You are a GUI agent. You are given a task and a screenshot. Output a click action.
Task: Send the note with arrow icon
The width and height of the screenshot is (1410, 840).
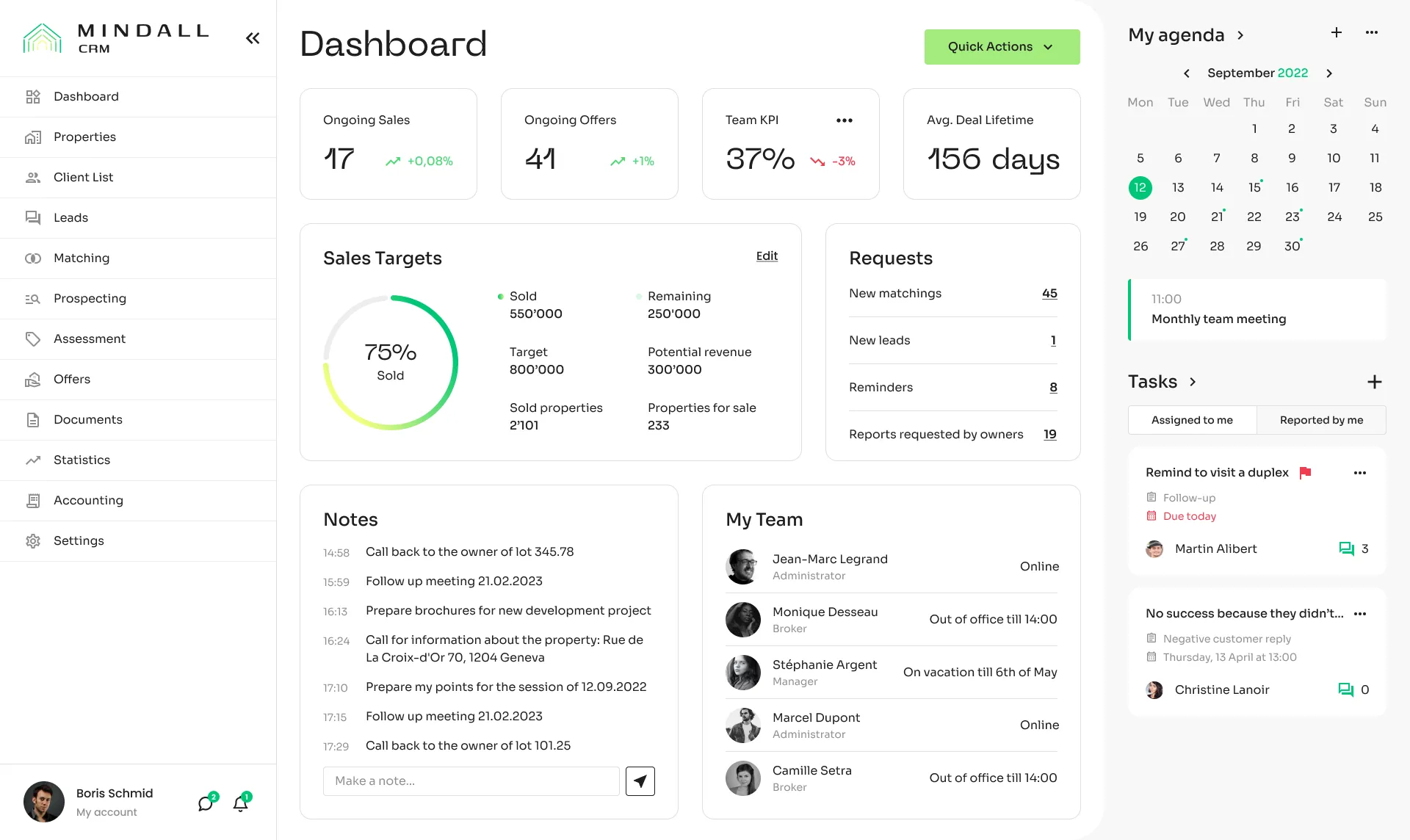640,781
